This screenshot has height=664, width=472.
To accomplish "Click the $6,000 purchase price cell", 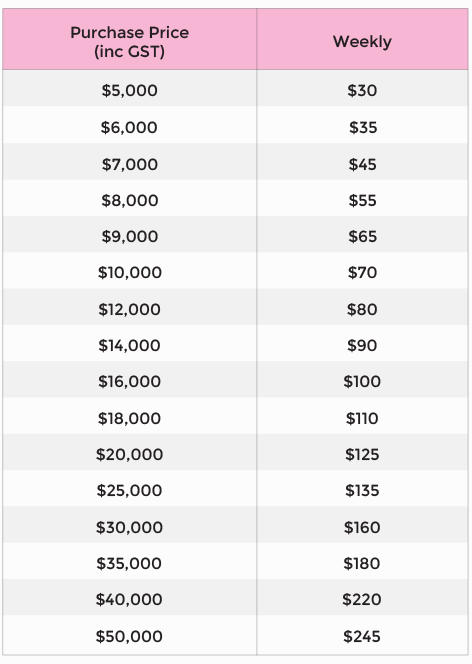I will pos(129,127).
